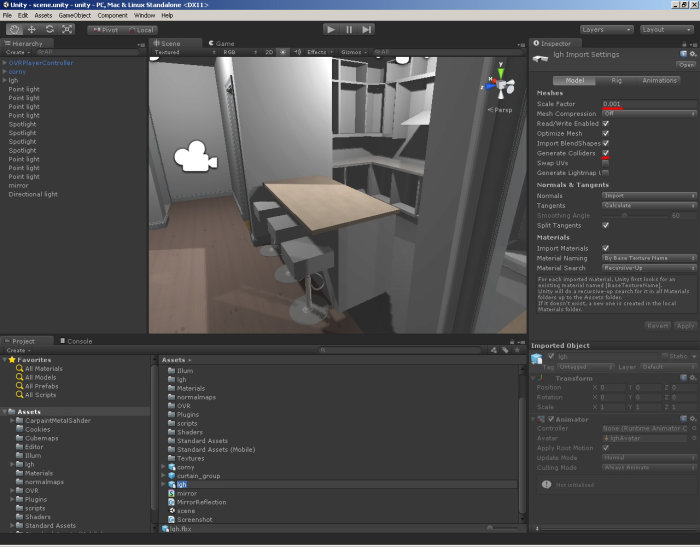This screenshot has height=547, width=700.
Task: Click Revert import settings button
Action: tap(658, 326)
